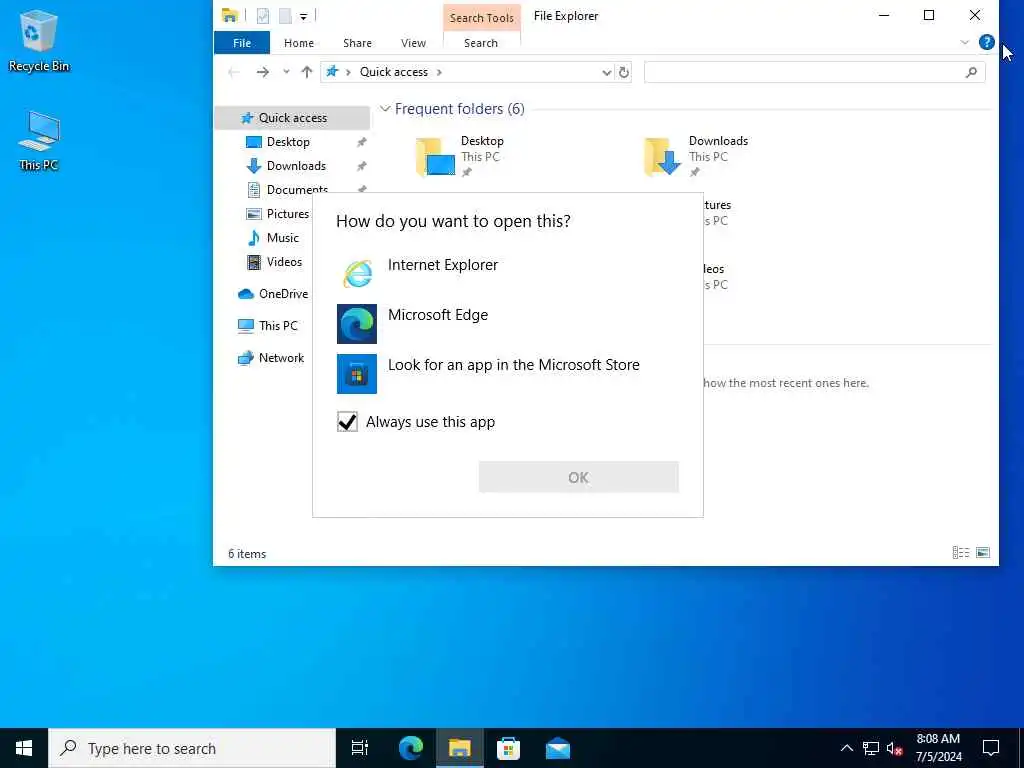Image resolution: width=1024 pixels, height=768 pixels.
Task: Open Desktop in the navigation pane
Action: click(x=288, y=142)
